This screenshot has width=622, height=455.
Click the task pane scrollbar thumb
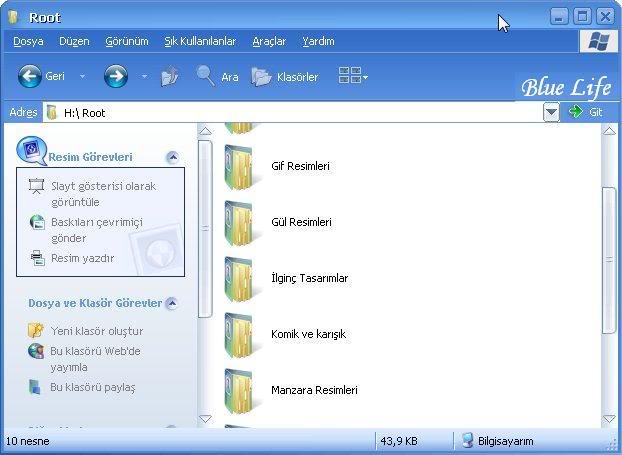click(x=205, y=229)
